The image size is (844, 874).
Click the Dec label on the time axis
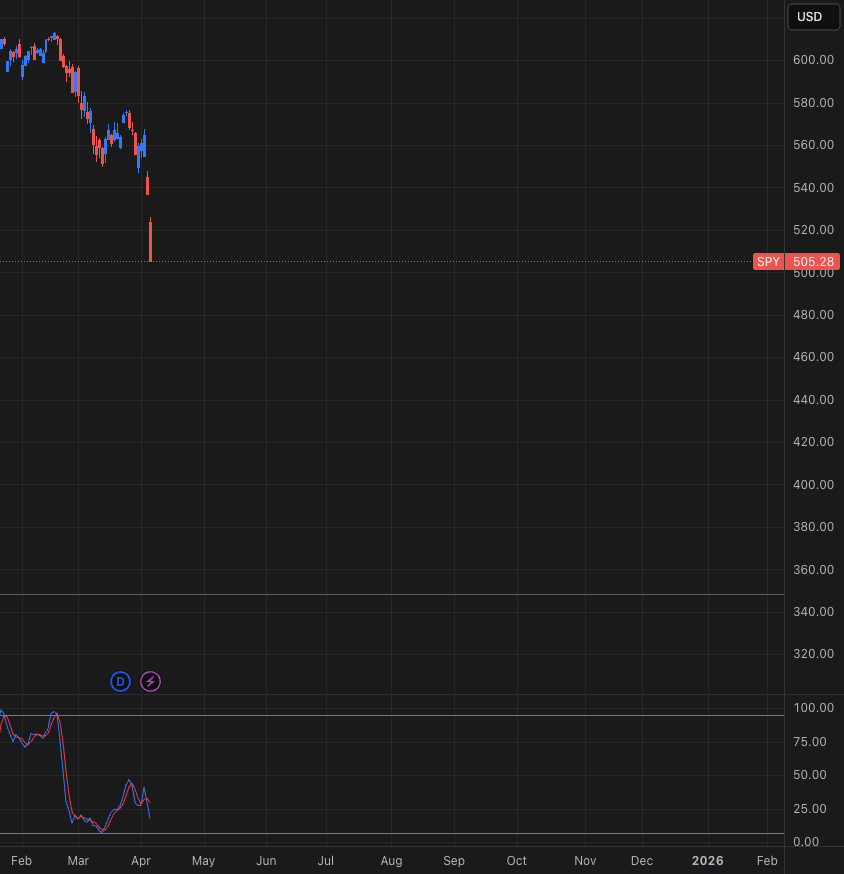(642, 861)
